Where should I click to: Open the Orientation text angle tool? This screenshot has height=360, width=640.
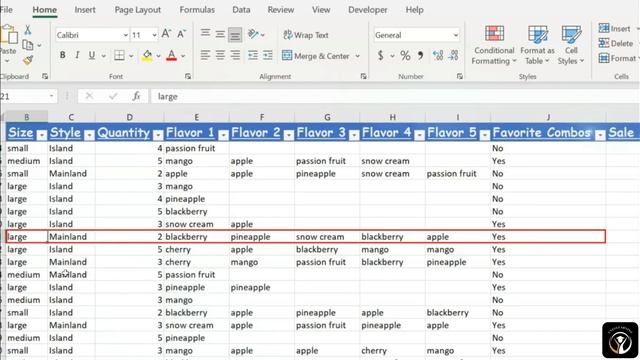[x=253, y=34]
